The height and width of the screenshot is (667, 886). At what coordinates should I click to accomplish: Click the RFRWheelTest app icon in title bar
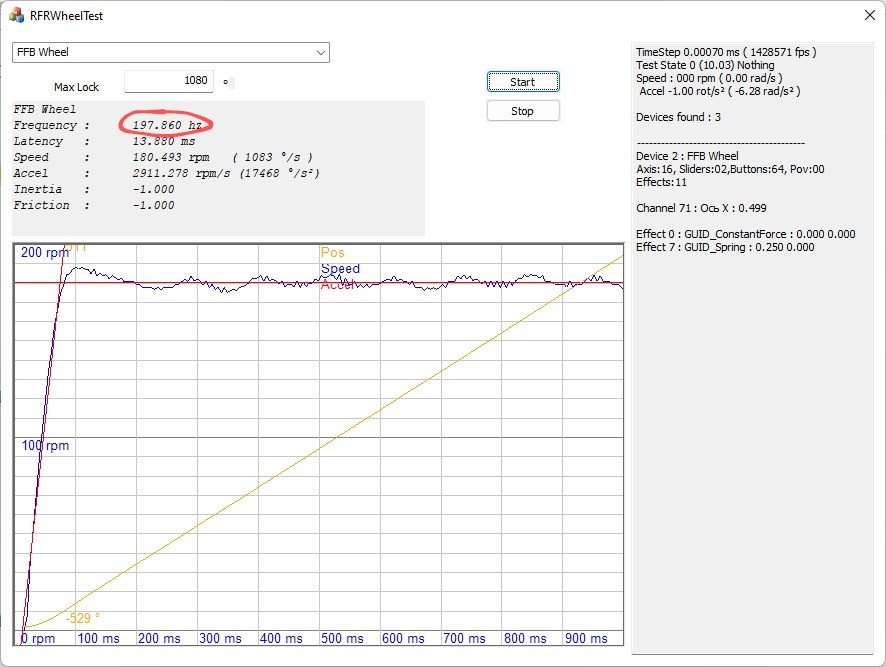tap(16, 16)
